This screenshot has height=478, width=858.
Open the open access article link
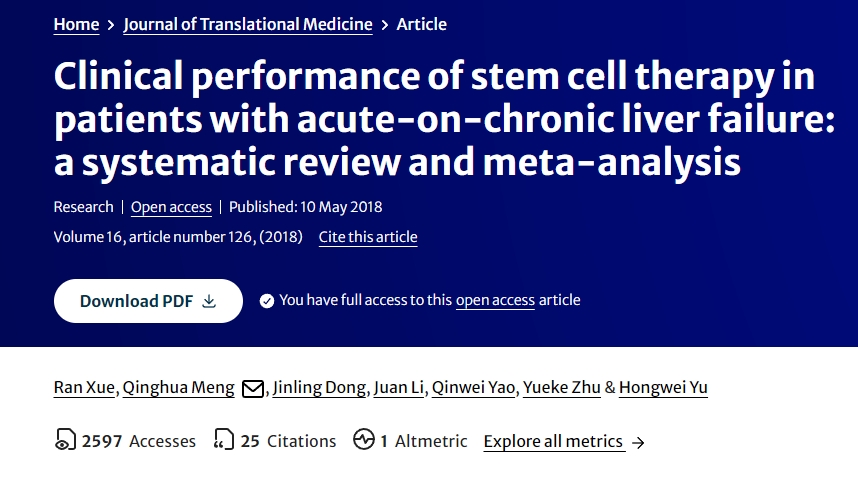495,300
